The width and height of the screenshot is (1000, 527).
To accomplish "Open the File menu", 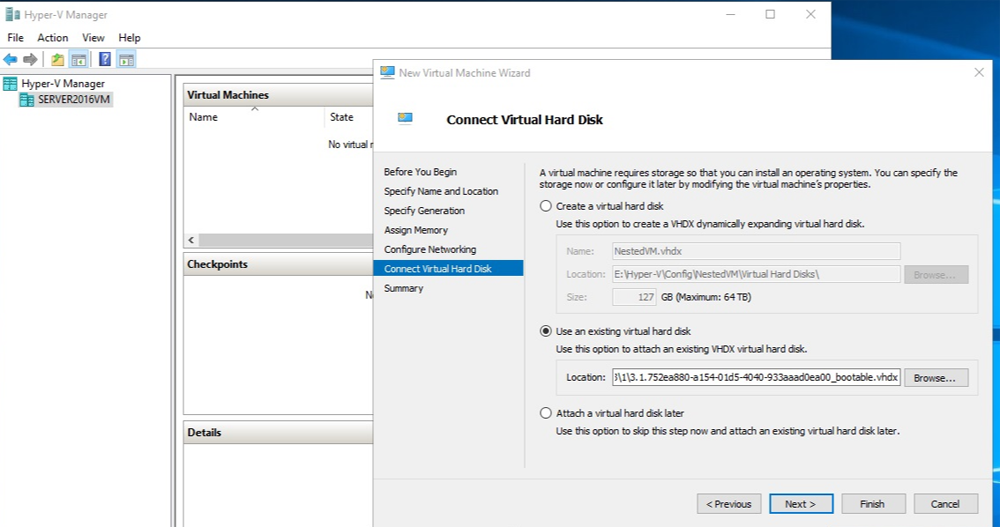I will click(15, 38).
